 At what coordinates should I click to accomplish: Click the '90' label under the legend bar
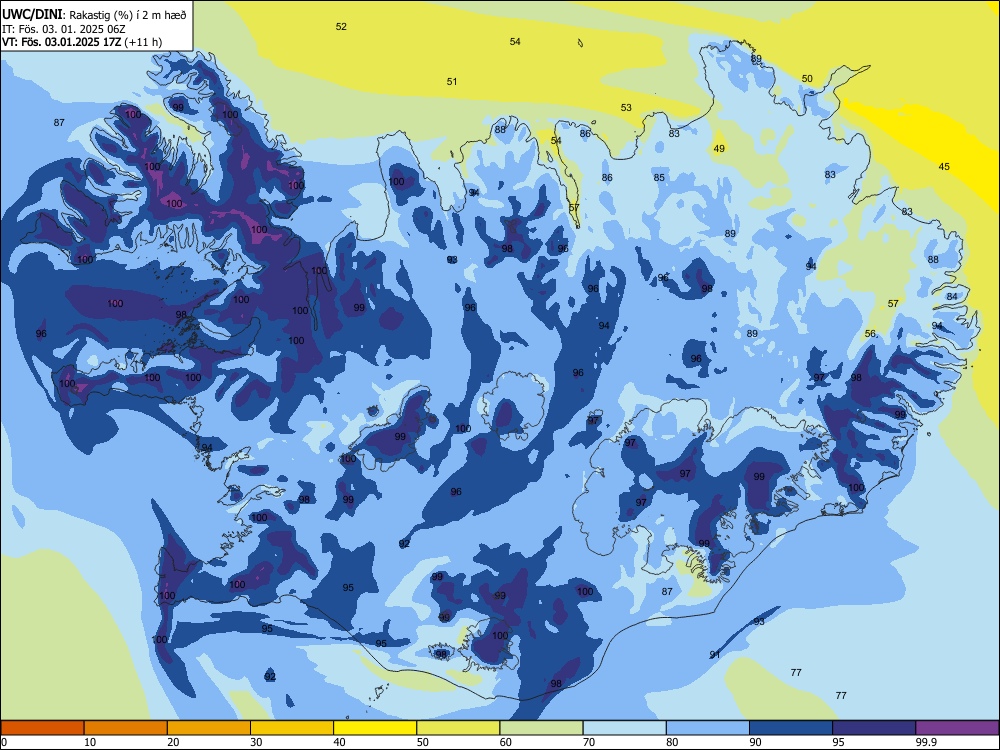click(x=755, y=742)
